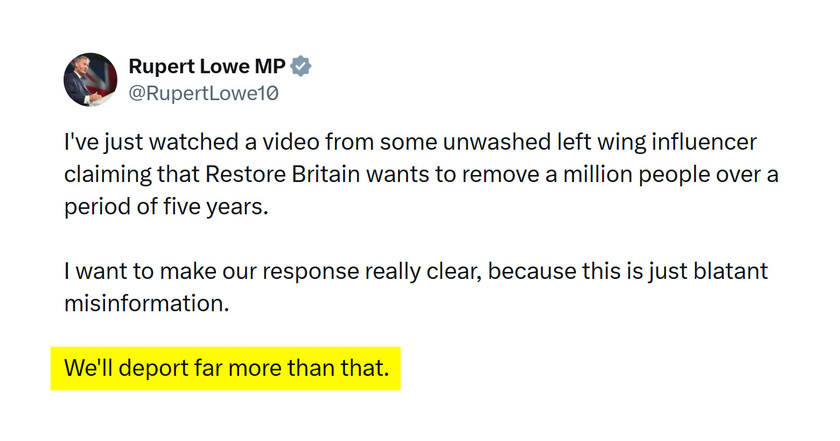Click the @RupertLowe10 handle
The height and width of the screenshot is (441, 840).
click(x=203, y=94)
